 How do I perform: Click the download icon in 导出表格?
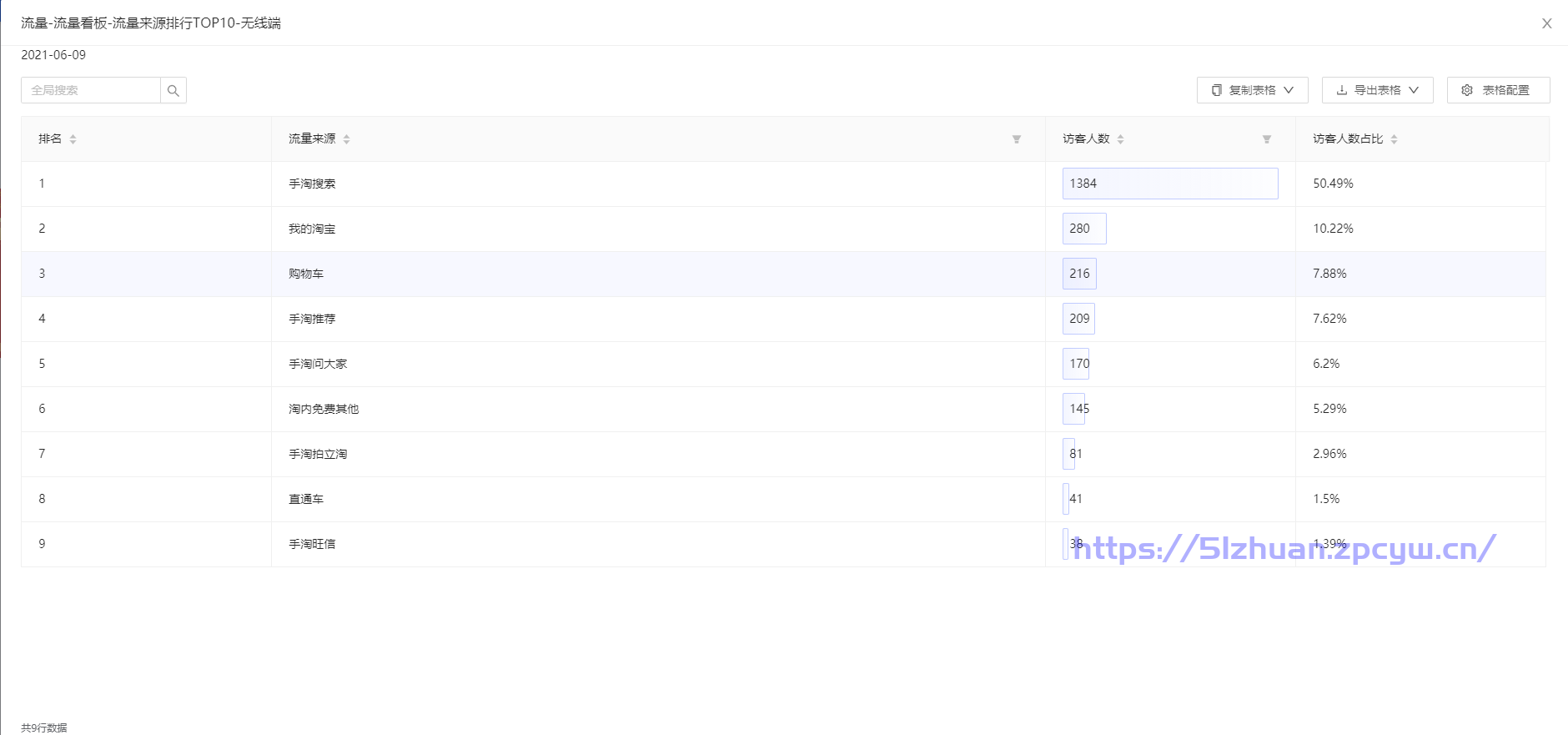1342,90
